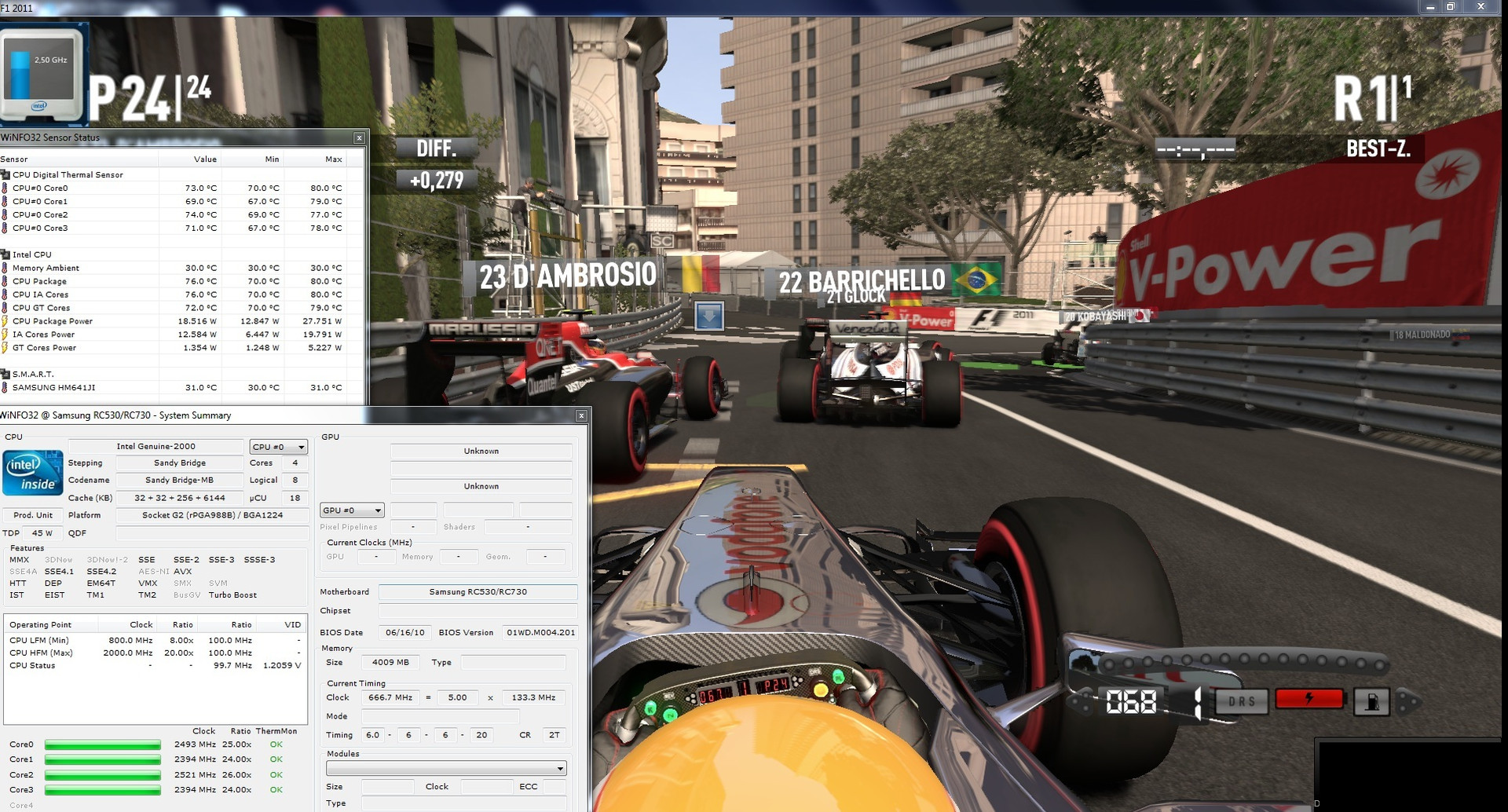The width and height of the screenshot is (1508, 812).
Task: Click the 2,50 GHz CPU gadget
Action: coord(43,73)
